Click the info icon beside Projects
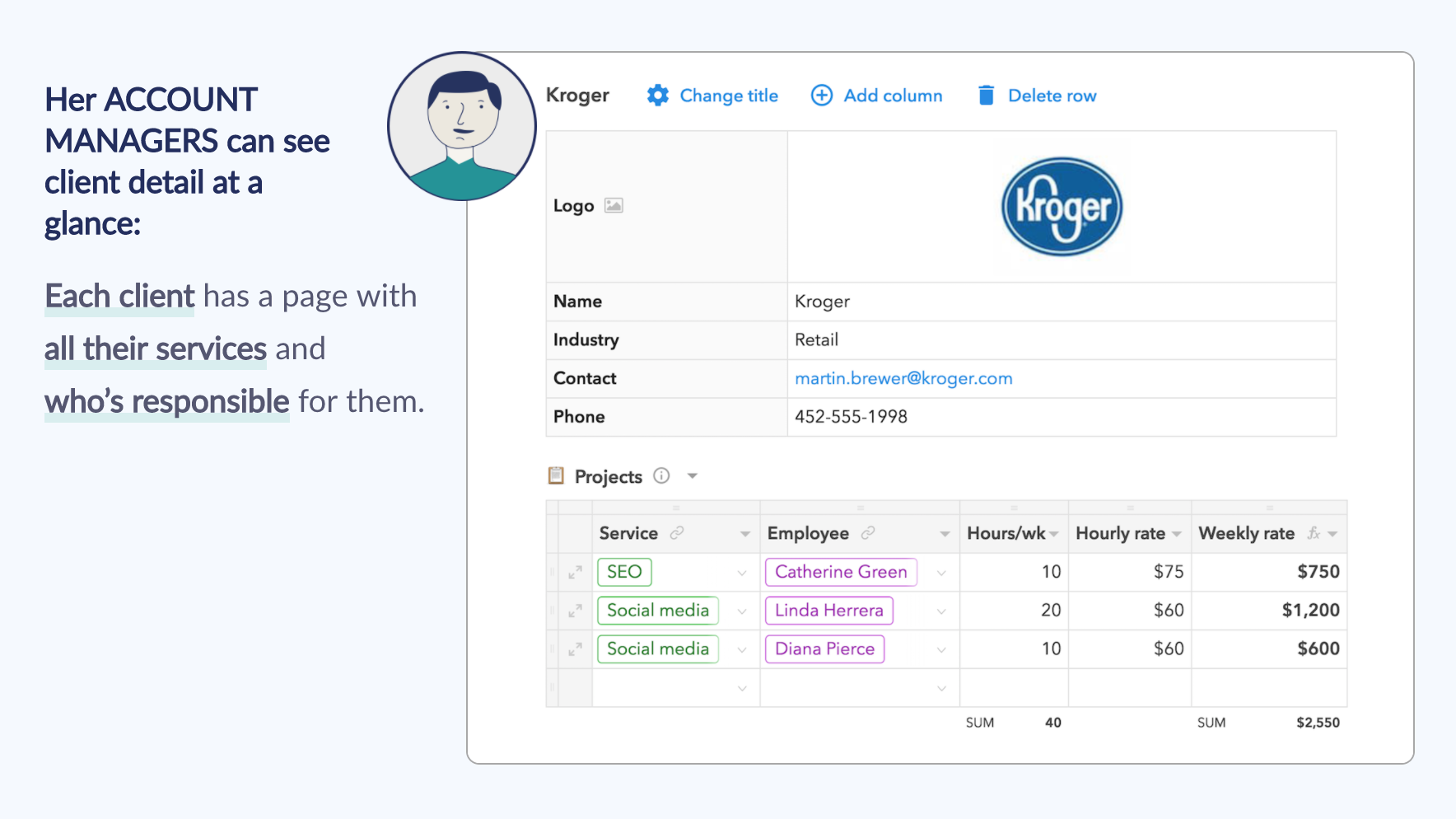The image size is (1456, 819). (661, 475)
